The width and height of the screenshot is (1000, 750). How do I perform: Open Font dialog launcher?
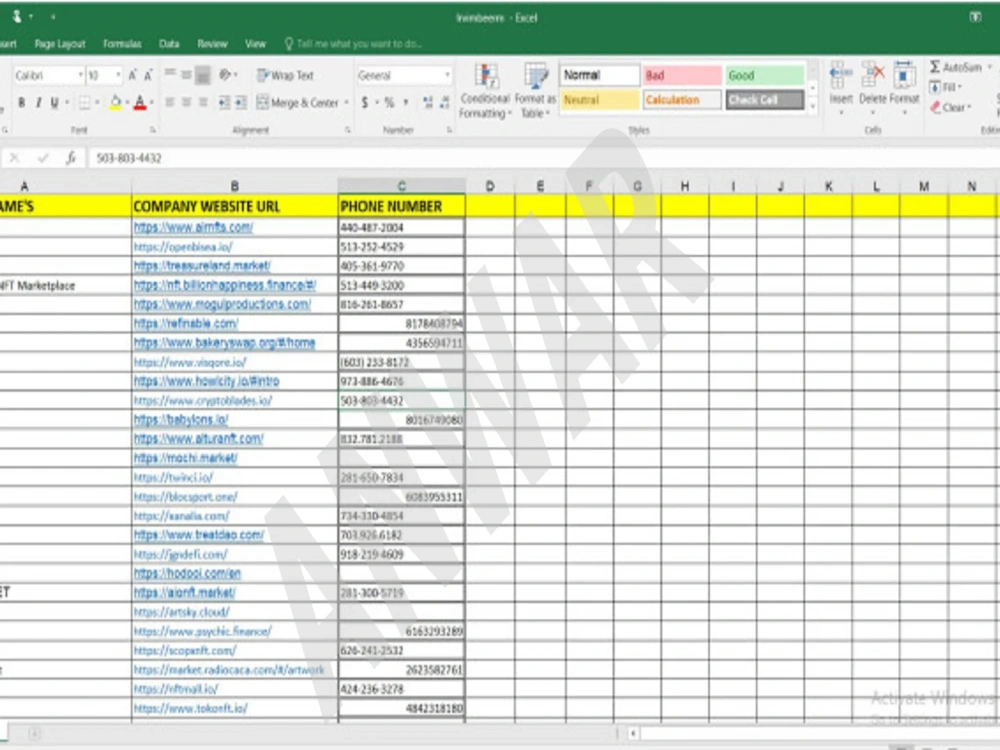(x=153, y=130)
